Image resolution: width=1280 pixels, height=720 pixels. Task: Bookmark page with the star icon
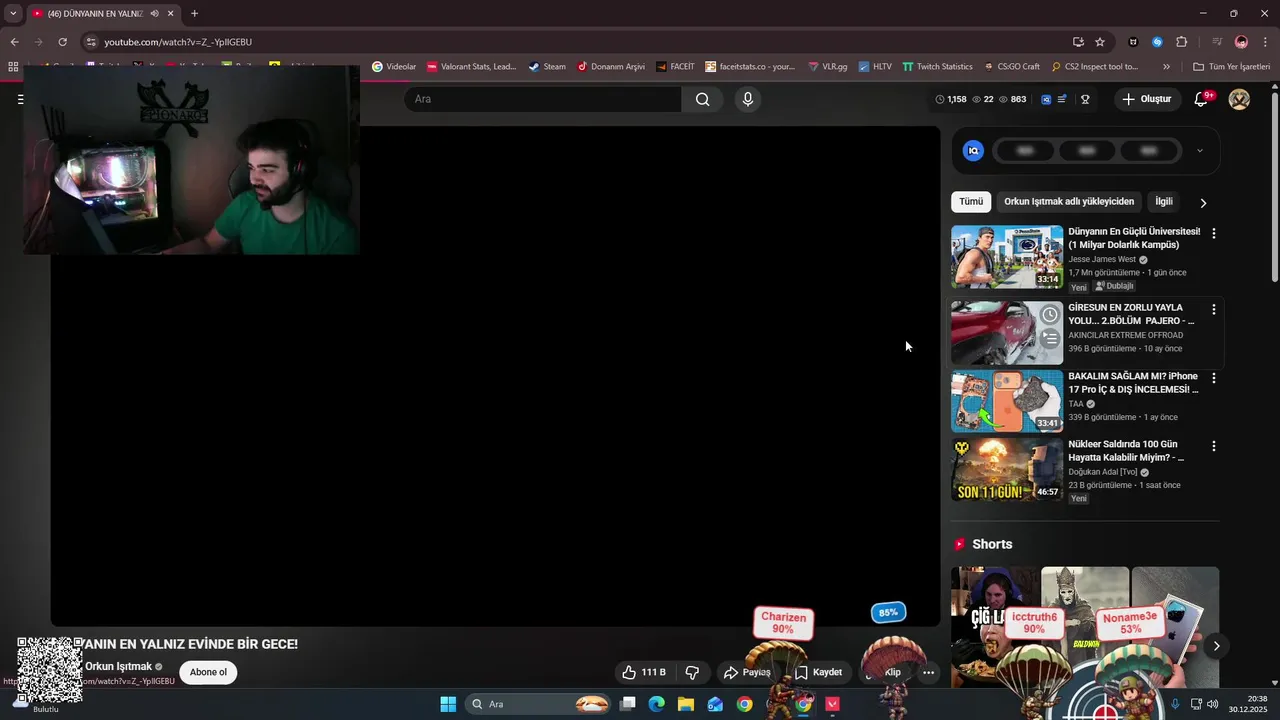[x=1100, y=42]
